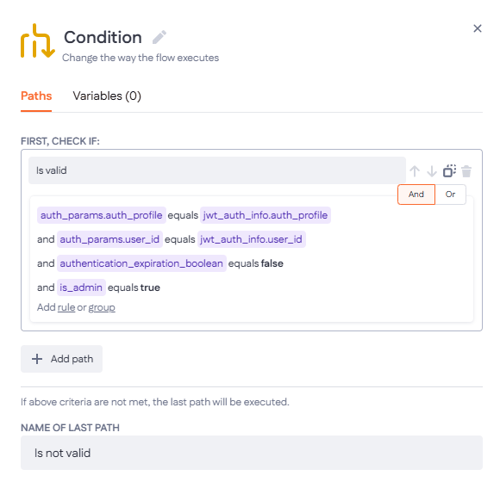
Task: Open the authentication_expiration_boolean rule
Action: pos(142,263)
